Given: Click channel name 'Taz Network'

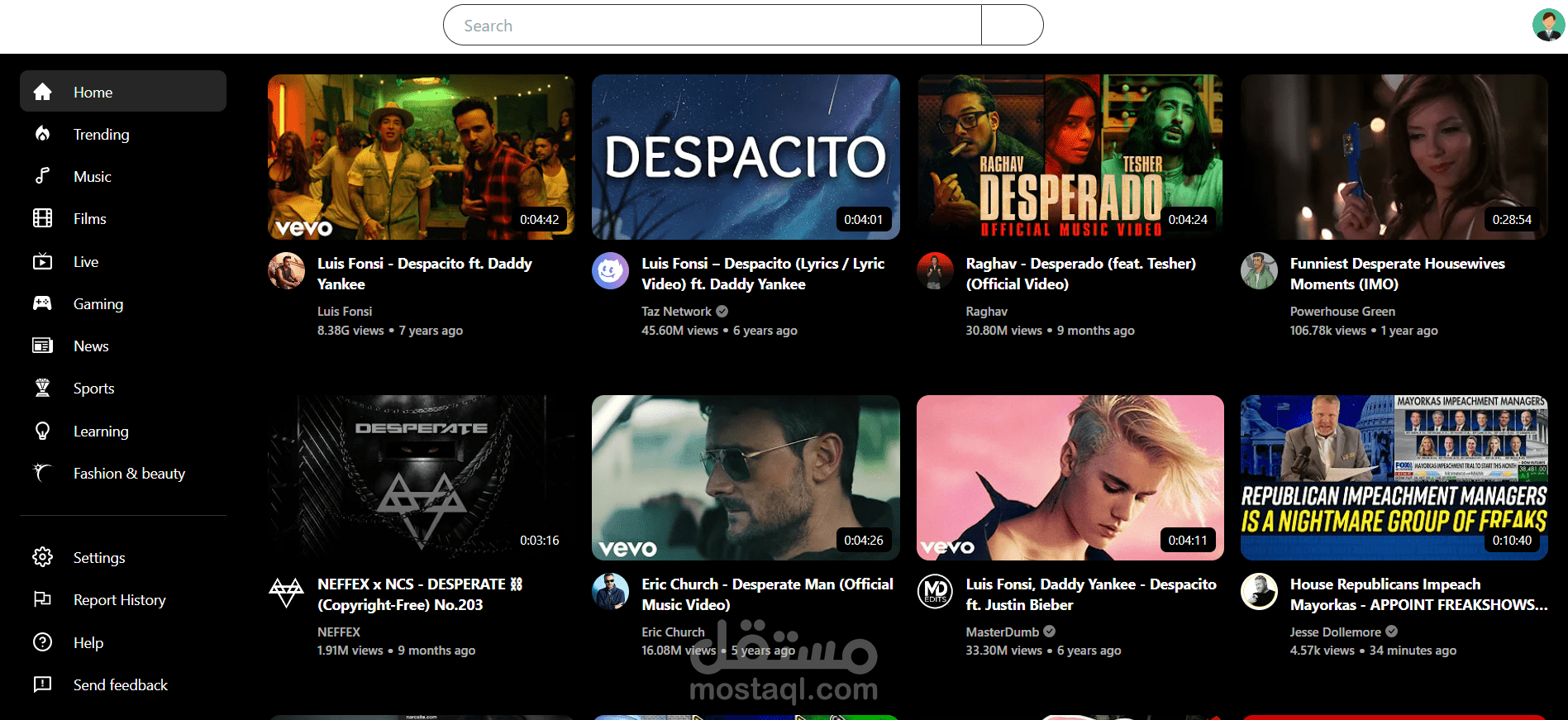Looking at the screenshot, I should [x=676, y=311].
